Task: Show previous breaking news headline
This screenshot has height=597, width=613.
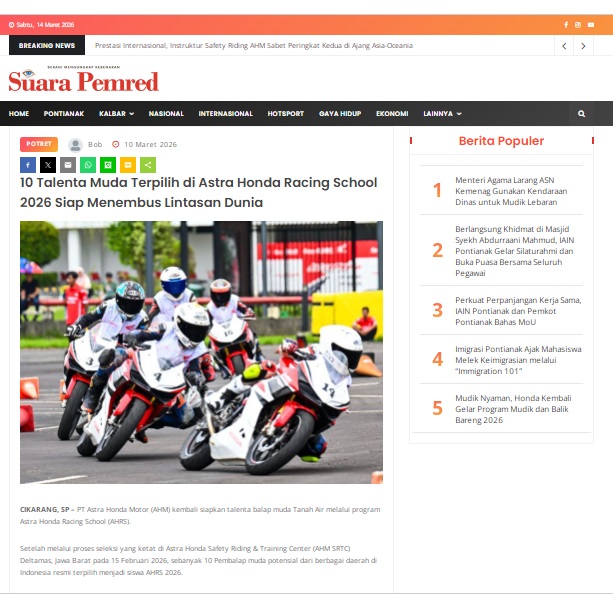Action: pyautogui.click(x=565, y=46)
